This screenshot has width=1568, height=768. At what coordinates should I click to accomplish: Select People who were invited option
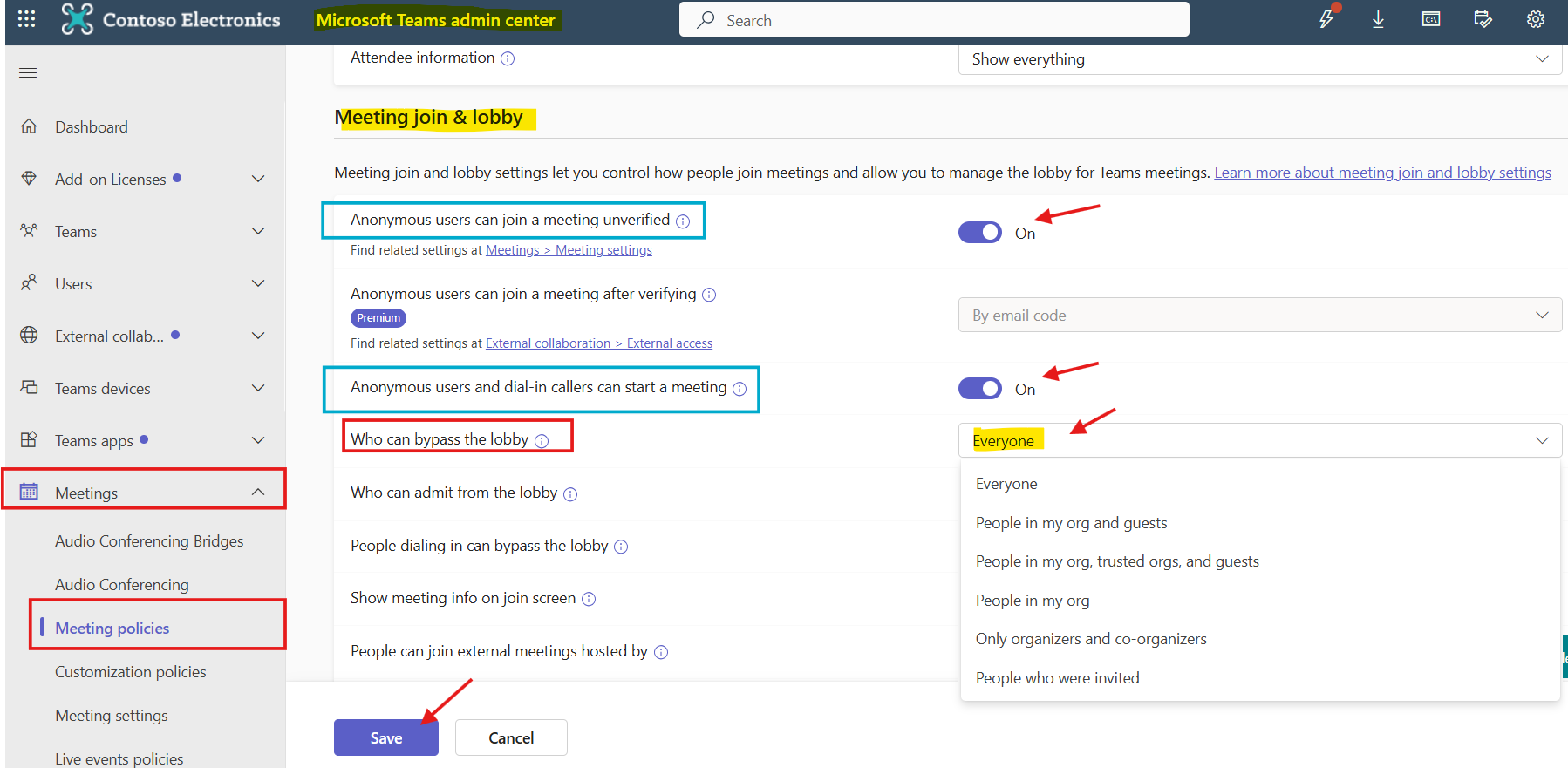point(1260,678)
